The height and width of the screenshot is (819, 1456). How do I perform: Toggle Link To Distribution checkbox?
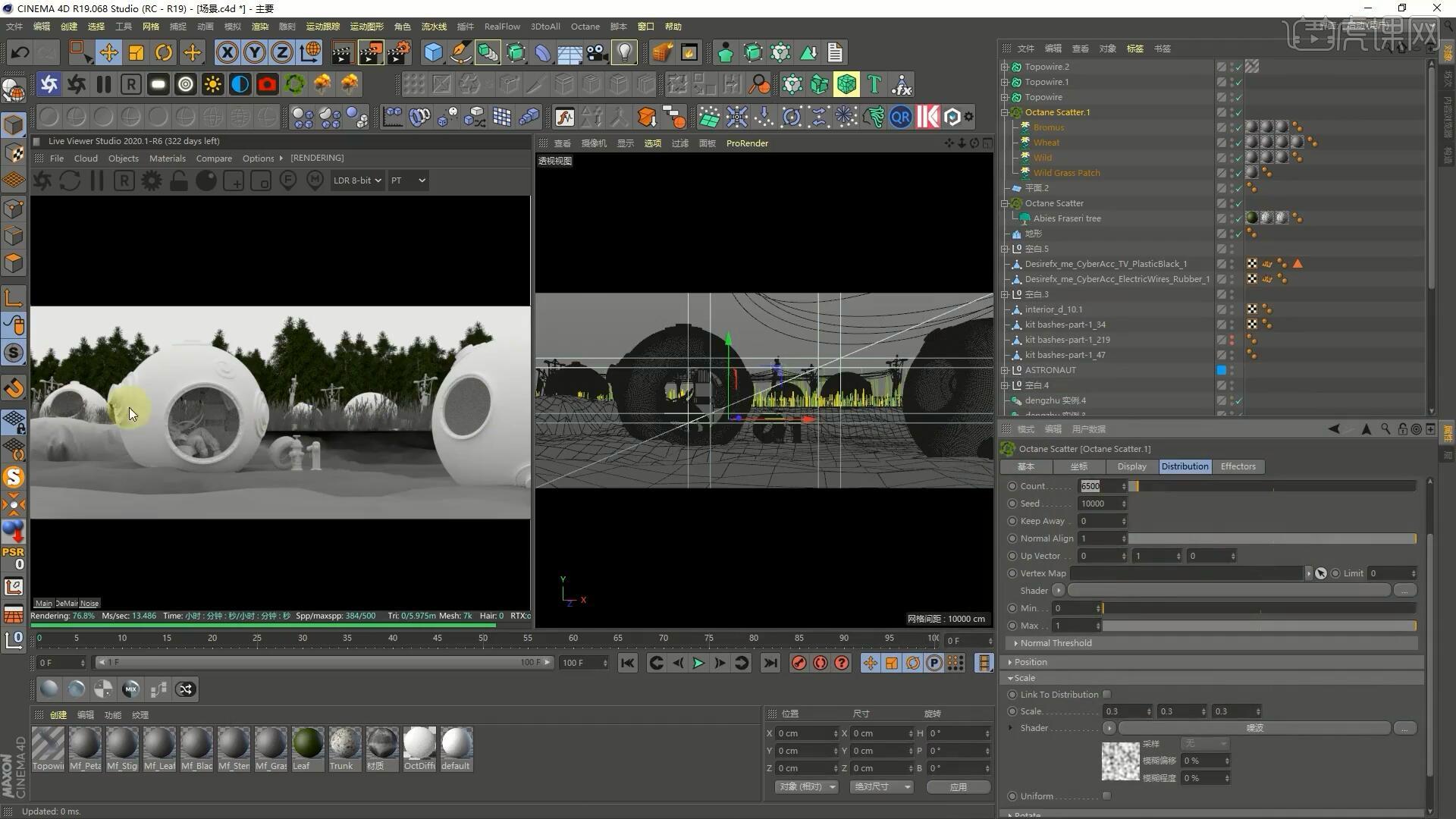pyautogui.click(x=1106, y=694)
